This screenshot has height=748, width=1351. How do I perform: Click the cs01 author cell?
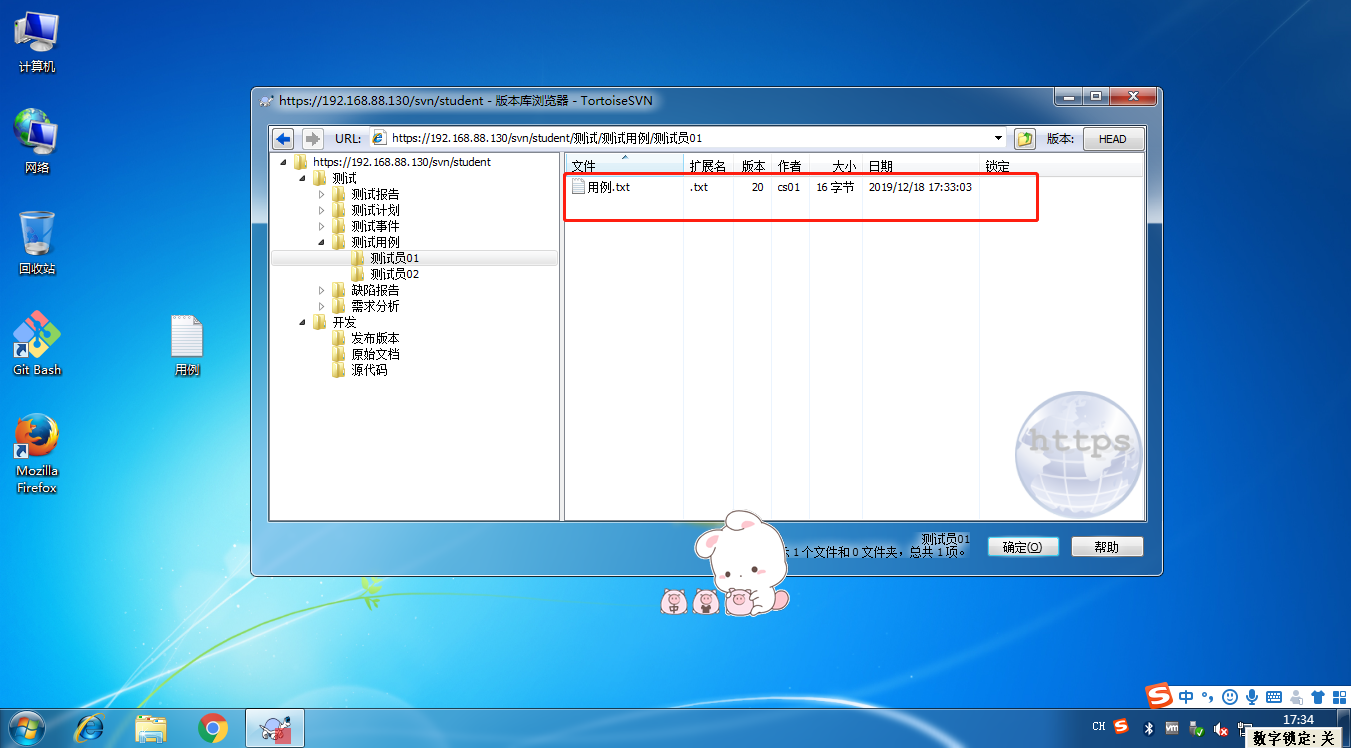788,187
